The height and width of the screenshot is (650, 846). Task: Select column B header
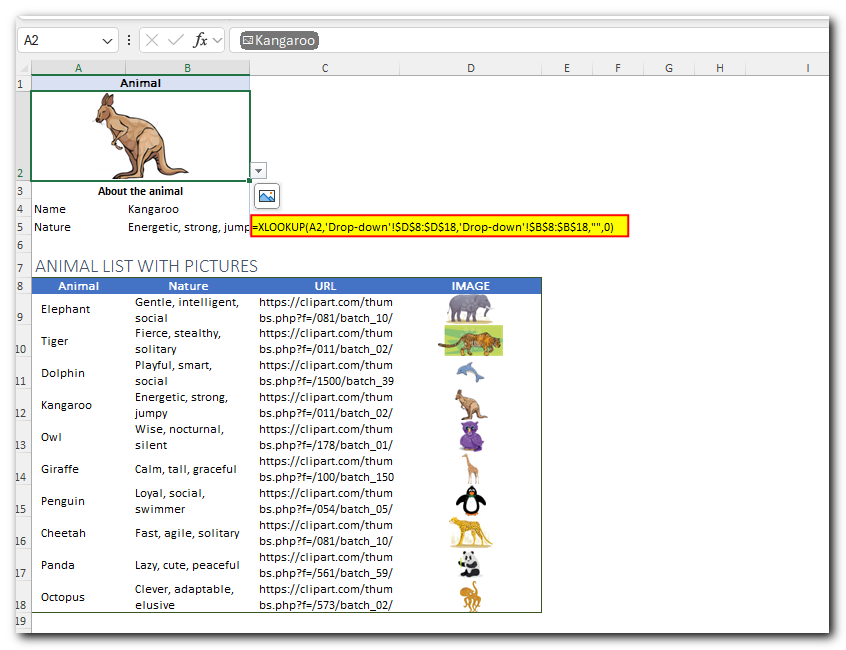(188, 68)
